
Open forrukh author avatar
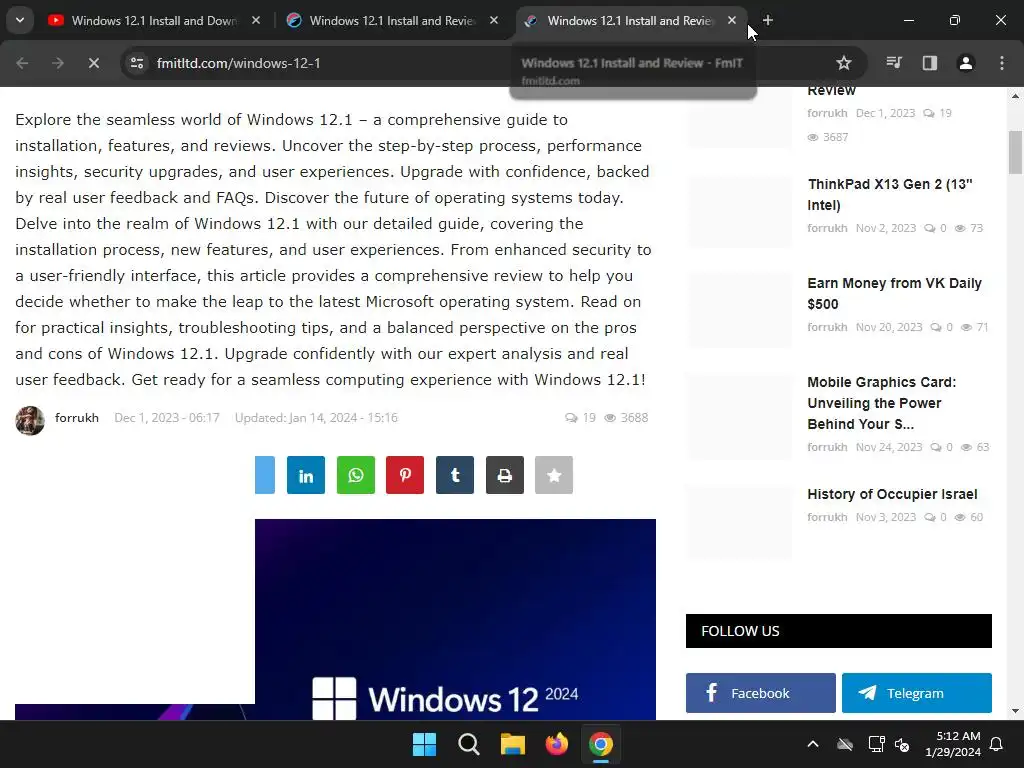click(x=30, y=420)
